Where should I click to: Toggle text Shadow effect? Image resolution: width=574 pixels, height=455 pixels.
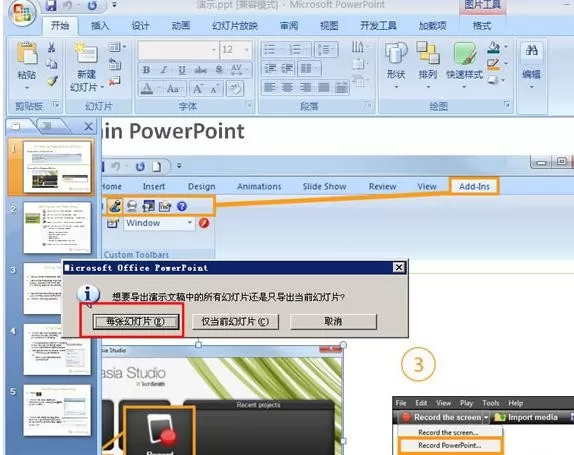click(x=219, y=70)
